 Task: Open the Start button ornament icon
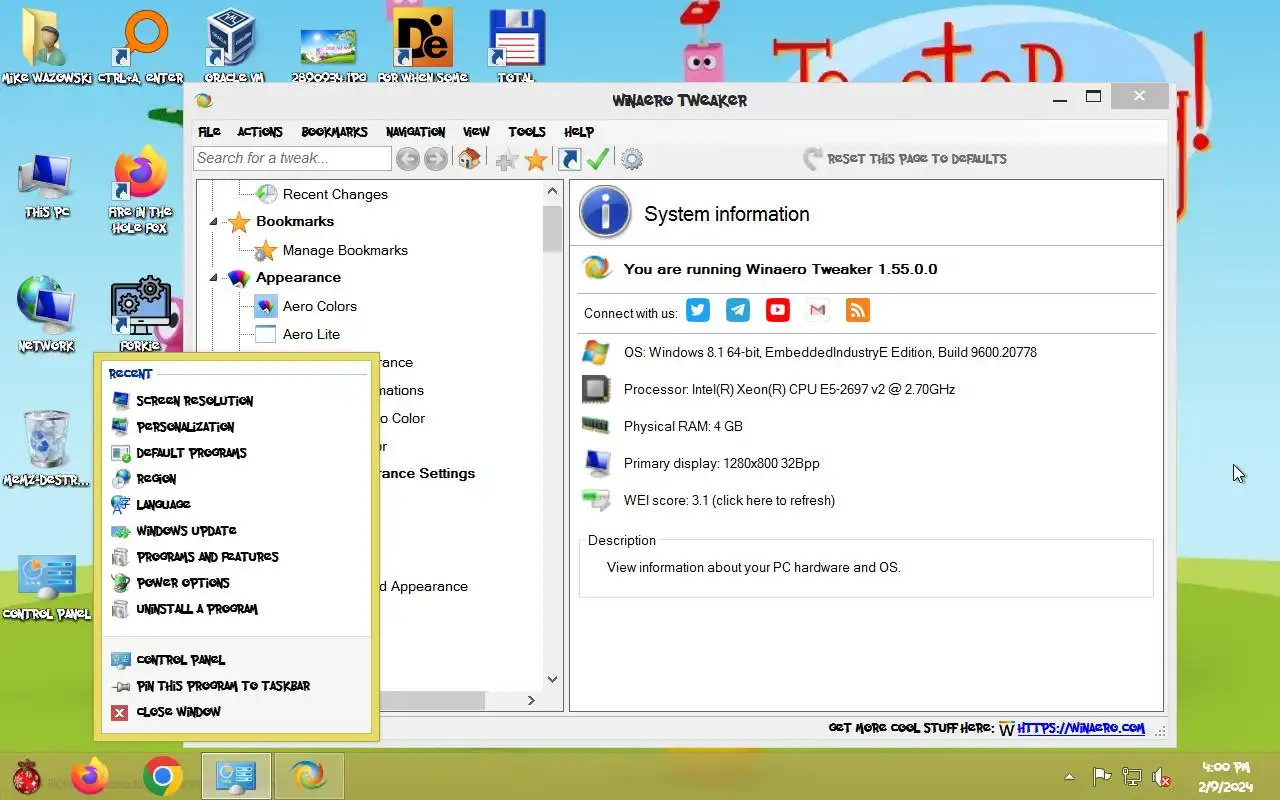tap(27, 777)
